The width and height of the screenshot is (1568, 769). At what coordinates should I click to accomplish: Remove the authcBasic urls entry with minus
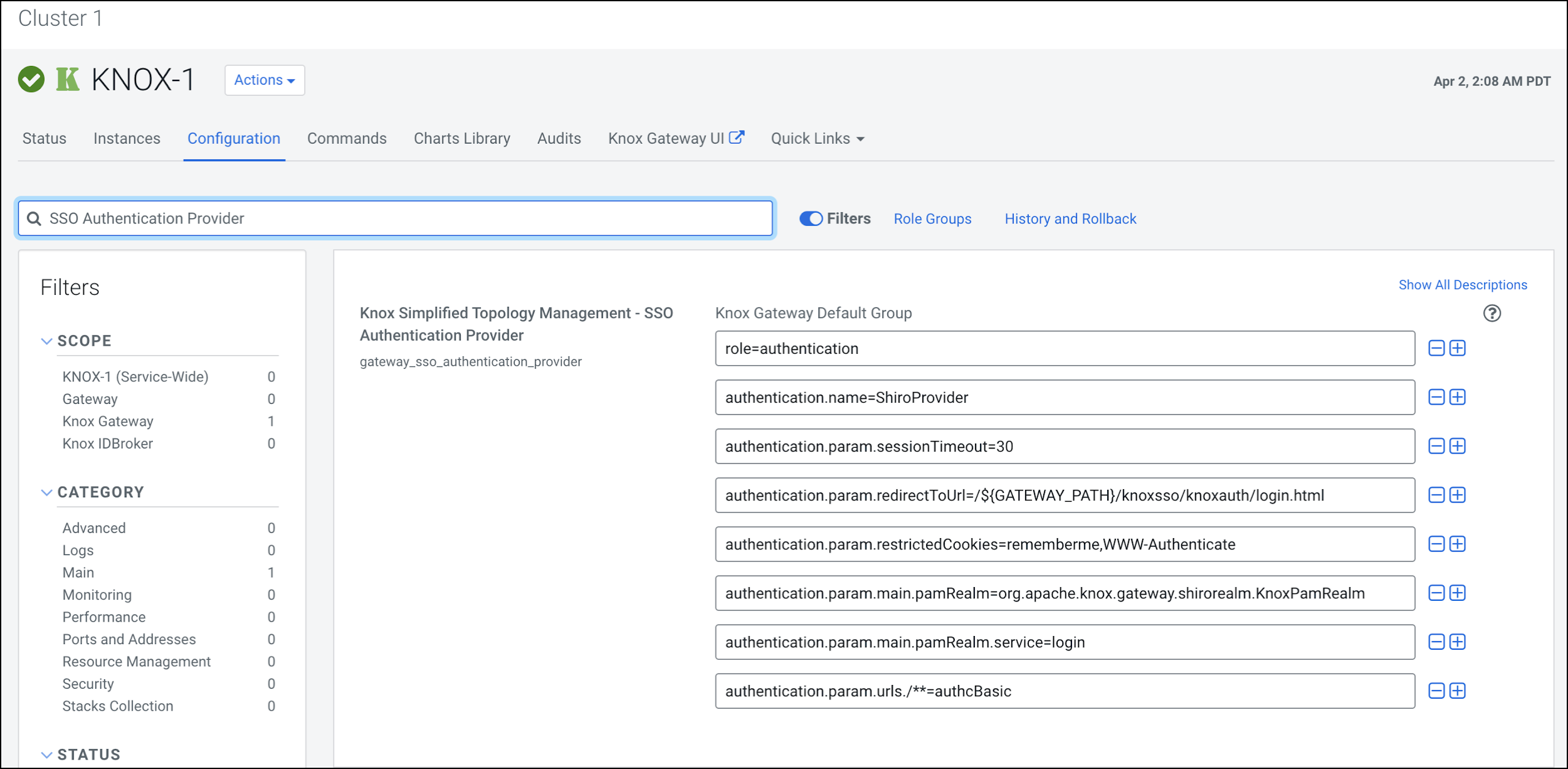[1436, 691]
